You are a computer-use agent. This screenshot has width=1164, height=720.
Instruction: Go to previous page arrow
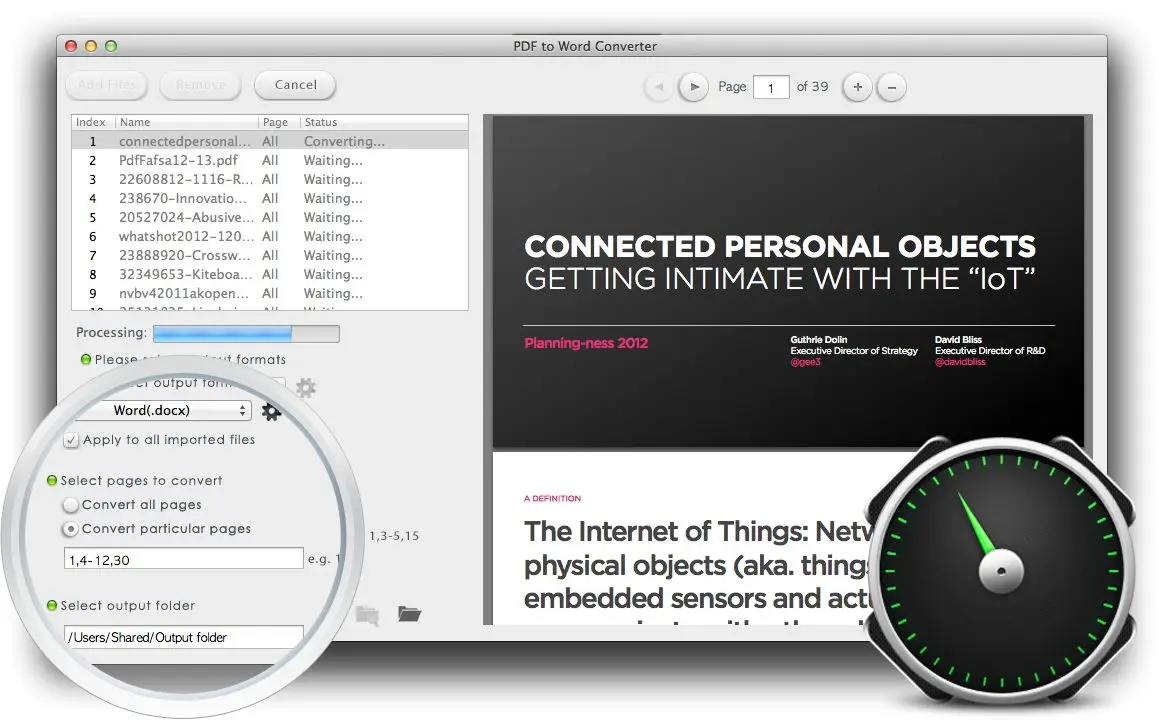[x=658, y=87]
